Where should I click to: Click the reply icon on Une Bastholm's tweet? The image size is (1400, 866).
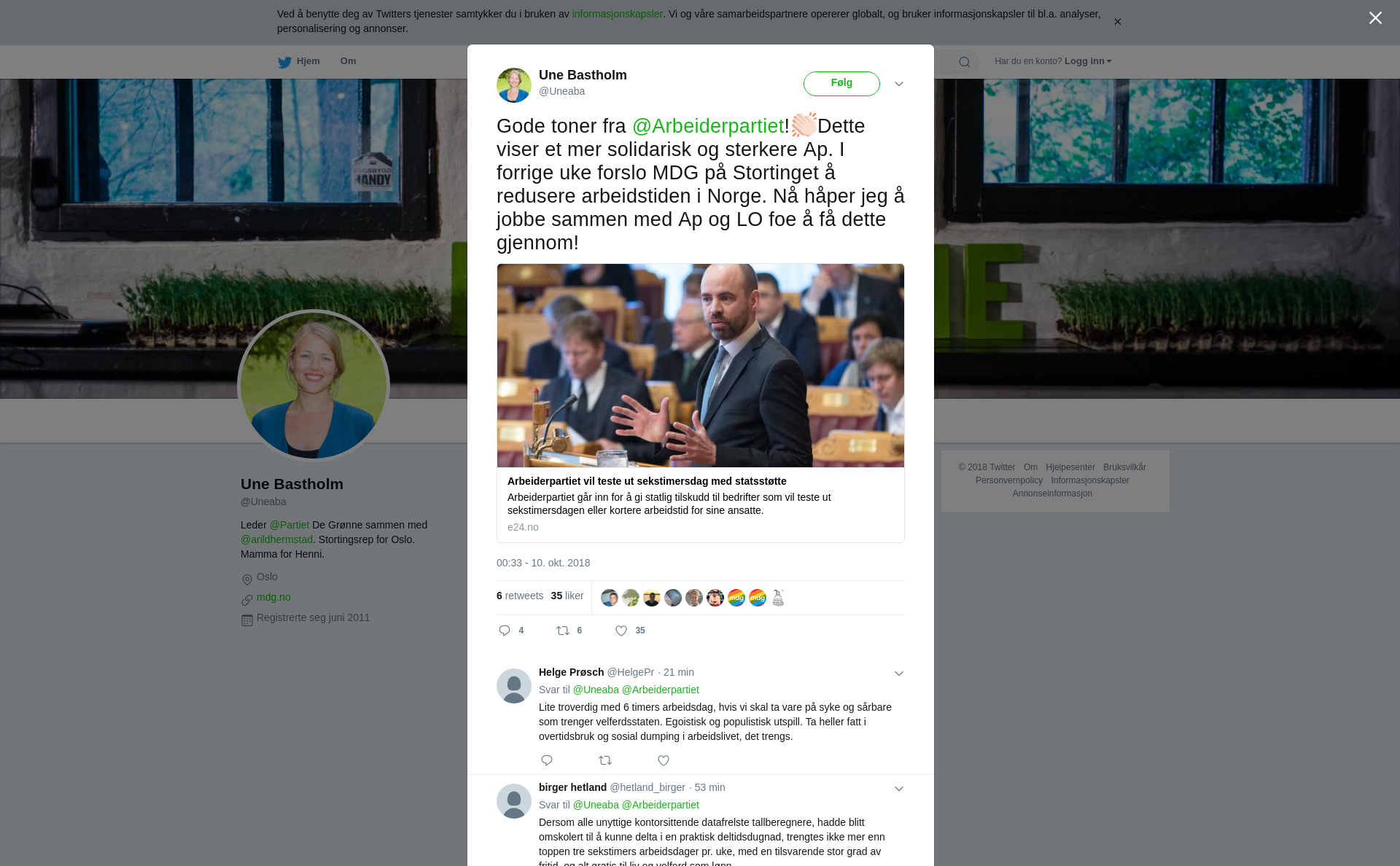[x=505, y=631]
